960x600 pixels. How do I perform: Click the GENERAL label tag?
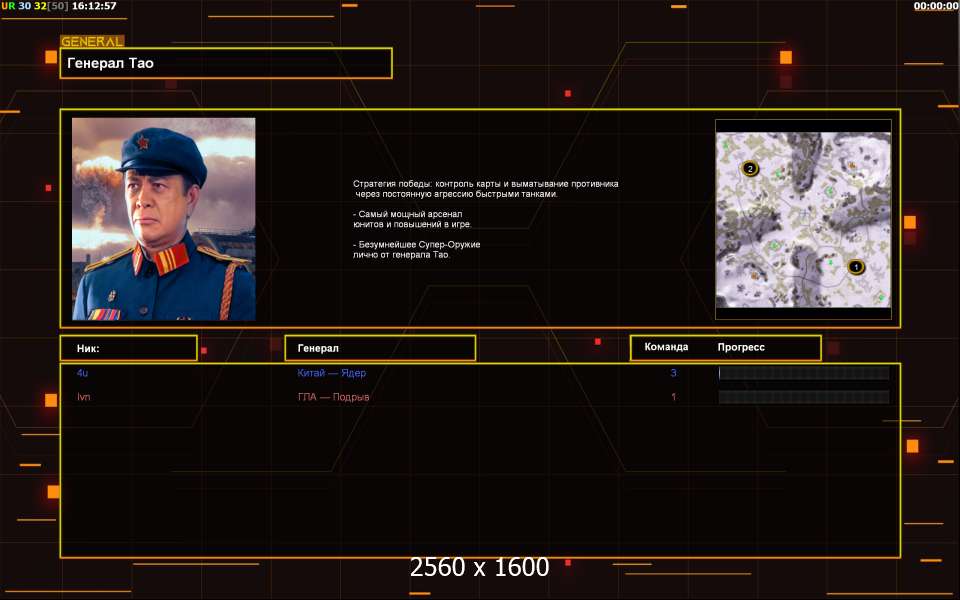point(92,42)
